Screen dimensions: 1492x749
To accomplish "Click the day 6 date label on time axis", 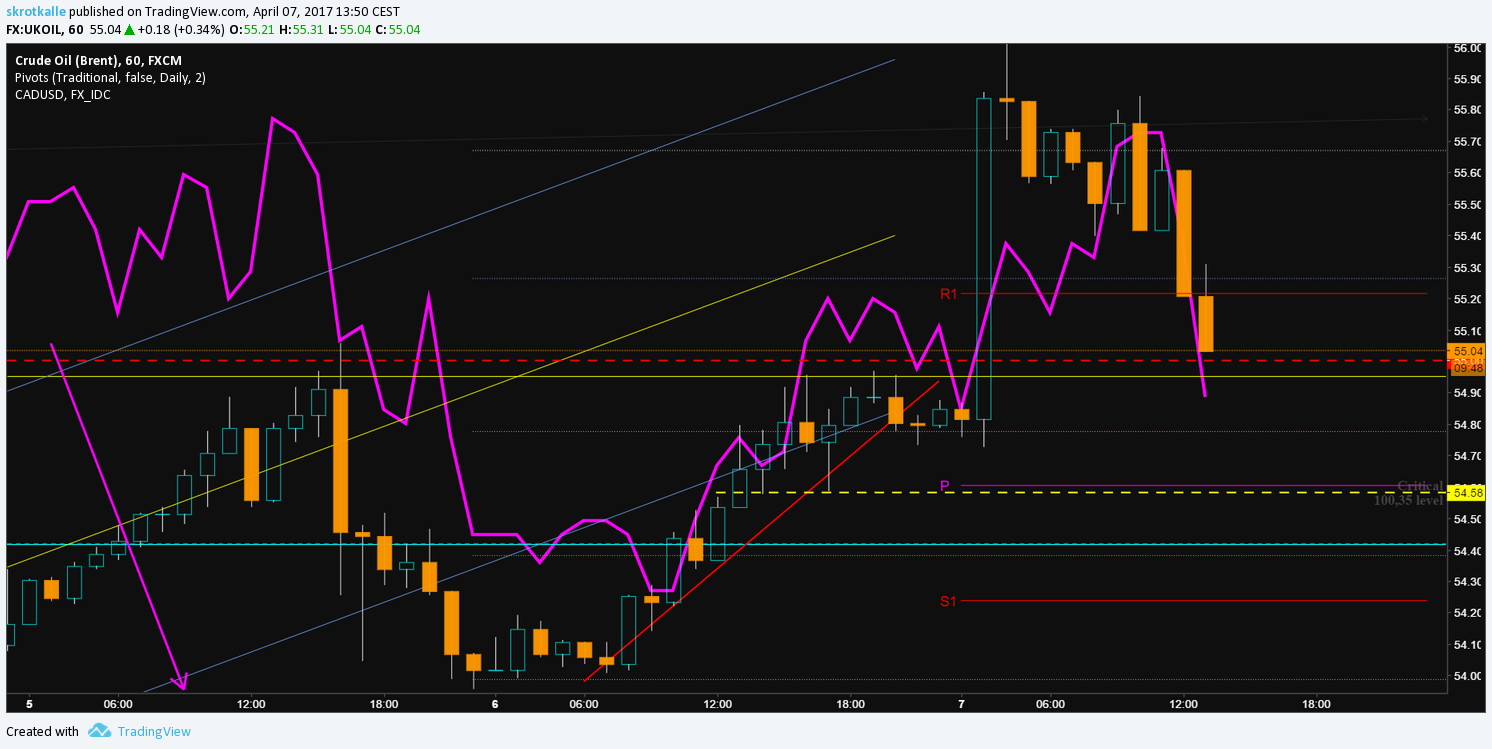I will 495,703.
